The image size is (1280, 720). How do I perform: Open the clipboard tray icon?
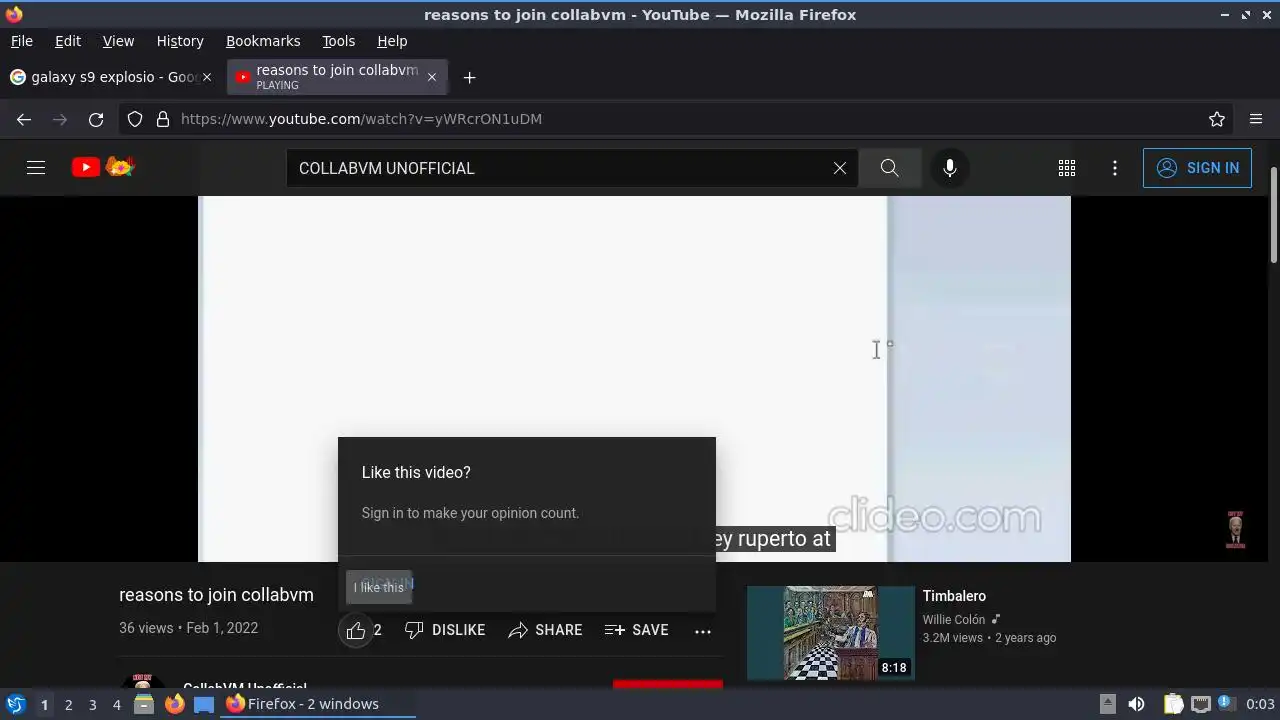pos(1173,704)
